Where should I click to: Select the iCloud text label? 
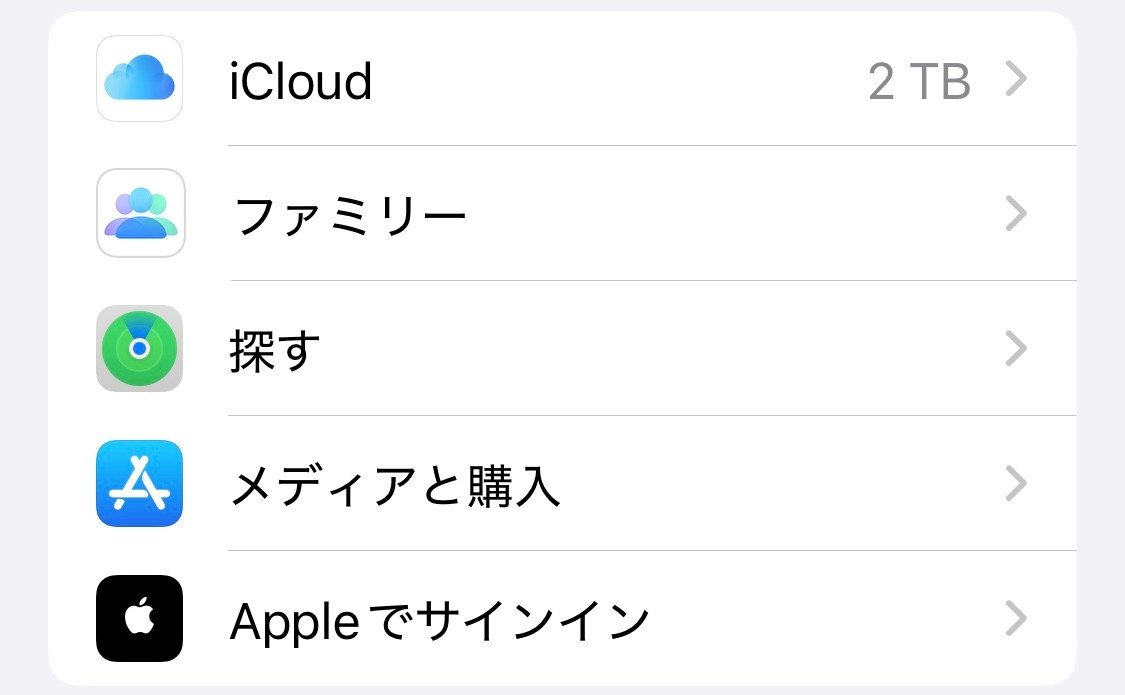click(300, 81)
